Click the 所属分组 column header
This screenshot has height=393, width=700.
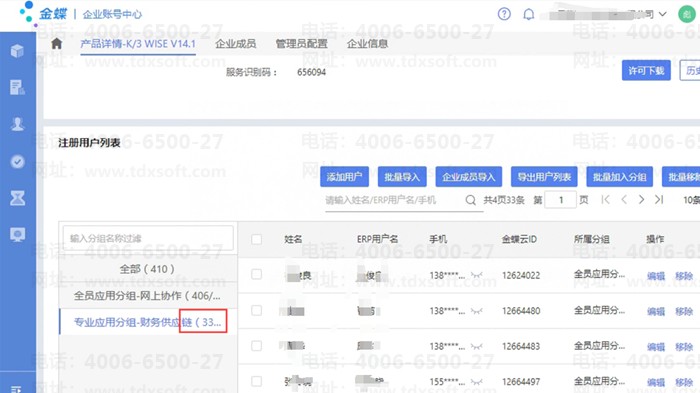[592, 239]
